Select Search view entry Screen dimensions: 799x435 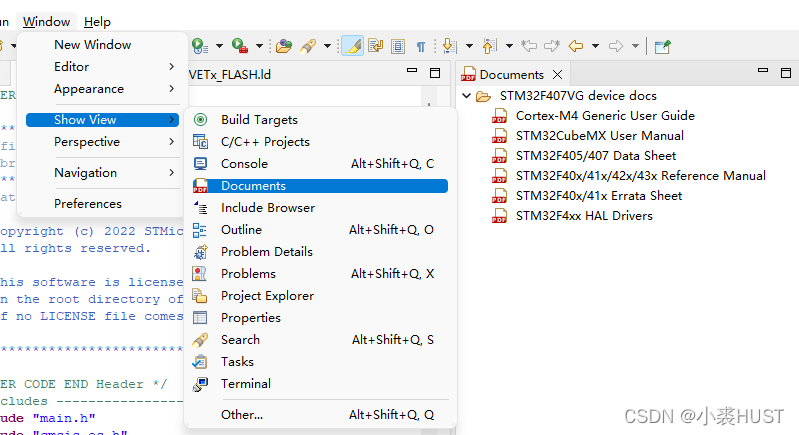pos(320,340)
